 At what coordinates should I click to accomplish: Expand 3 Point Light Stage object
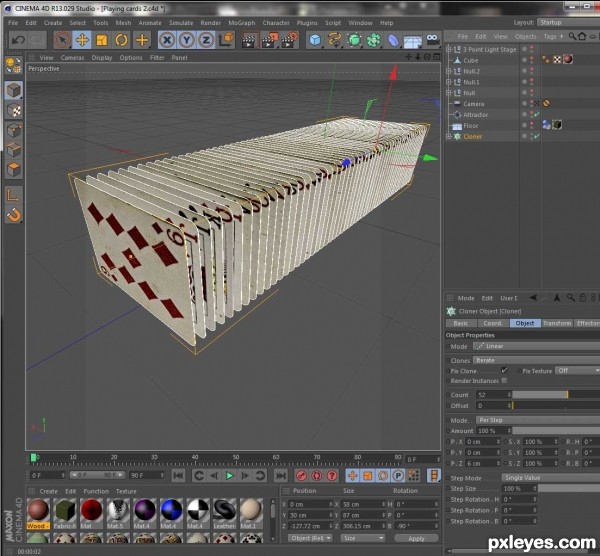click(449, 49)
